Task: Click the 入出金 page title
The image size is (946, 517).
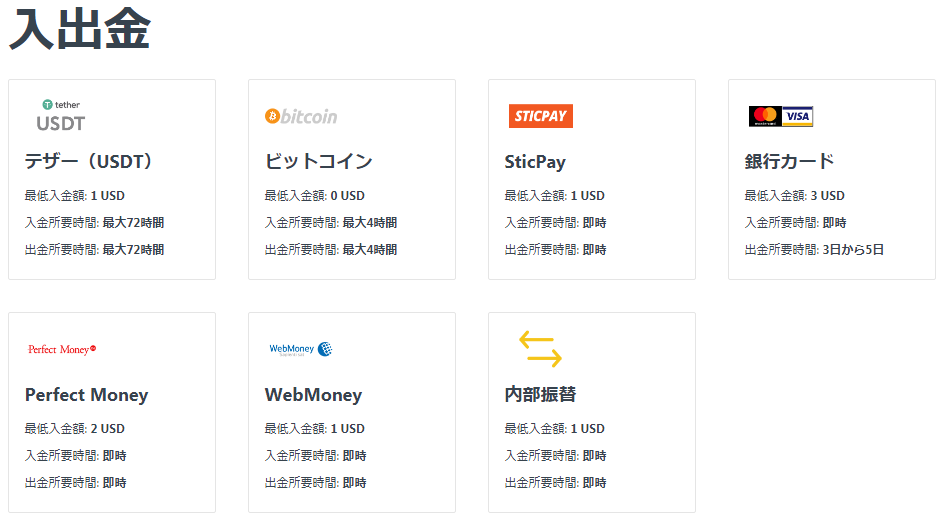Action: (80, 28)
